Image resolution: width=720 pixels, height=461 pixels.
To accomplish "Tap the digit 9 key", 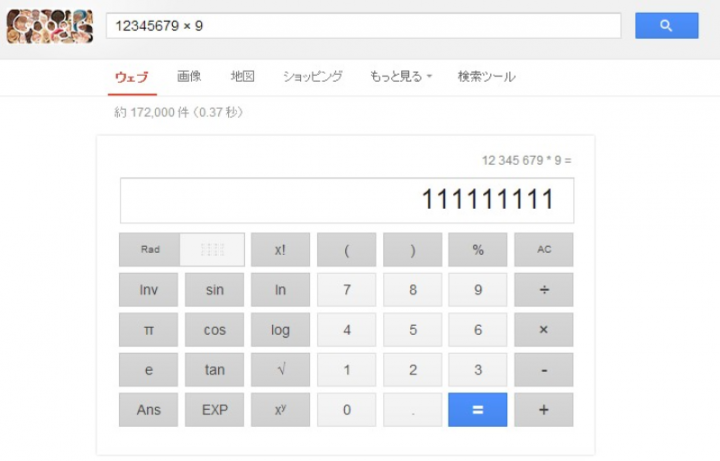I will 478,290.
